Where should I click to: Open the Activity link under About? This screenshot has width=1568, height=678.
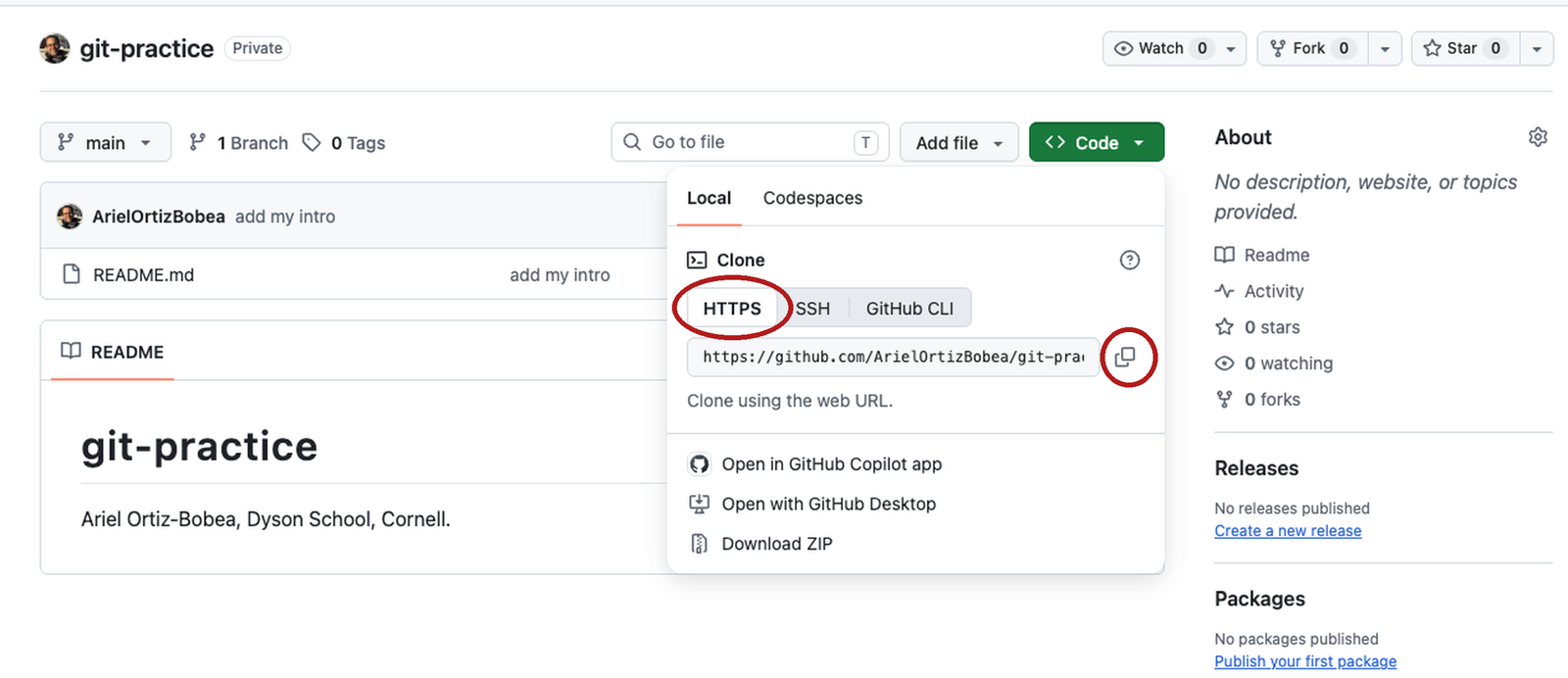click(1259, 291)
